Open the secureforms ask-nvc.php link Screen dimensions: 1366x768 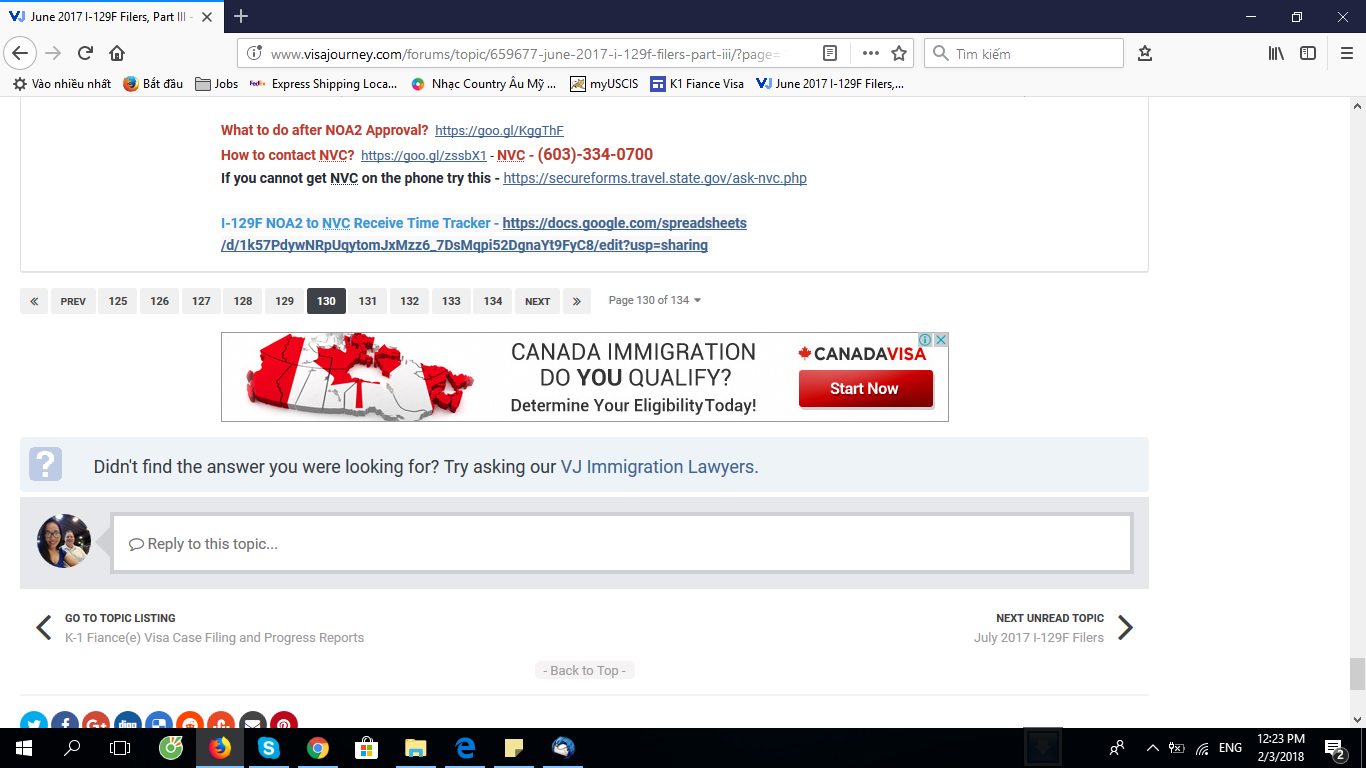click(655, 178)
